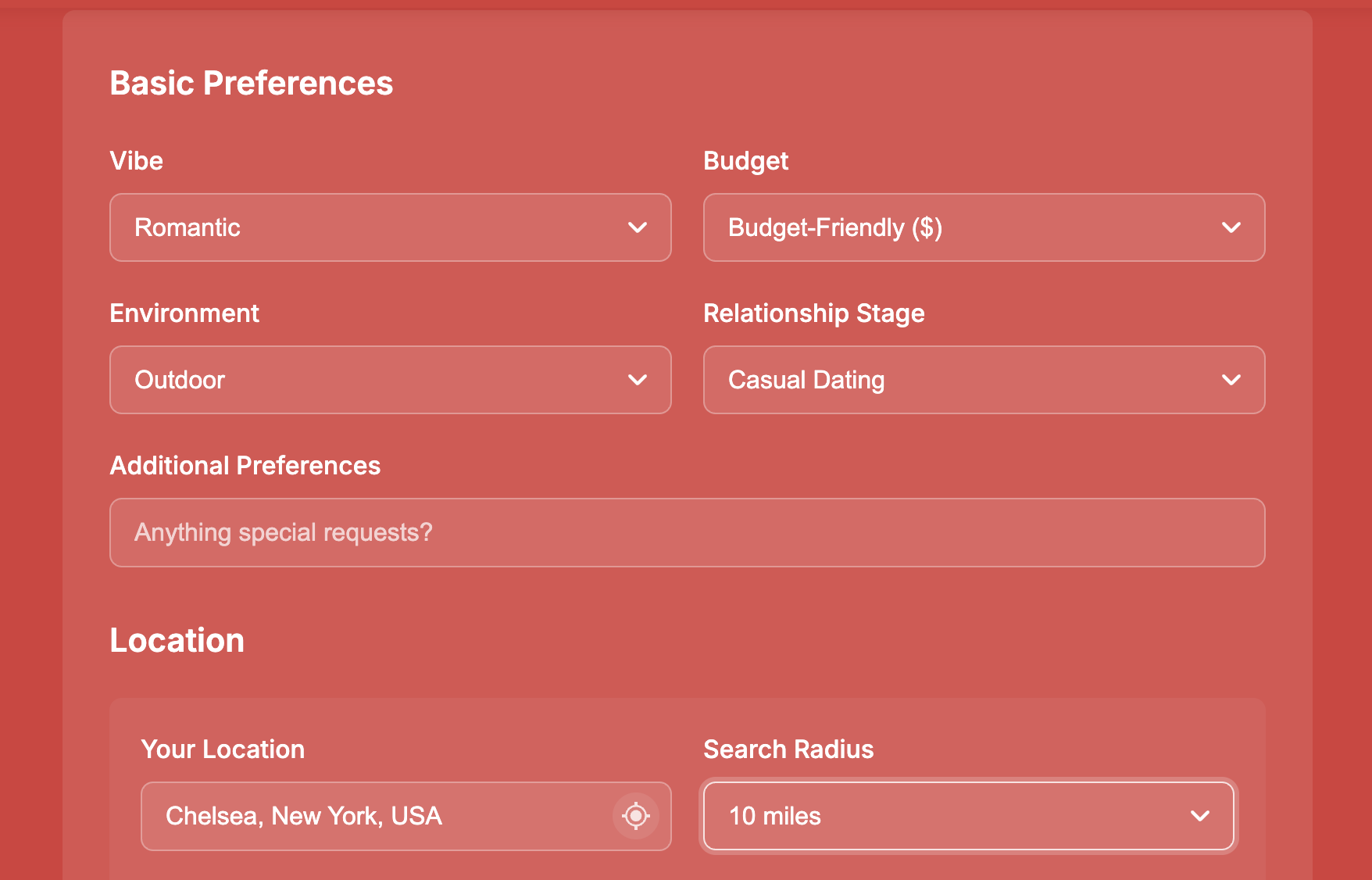Click the Budget field label
This screenshot has width=1372, height=880.
(745, 161)
